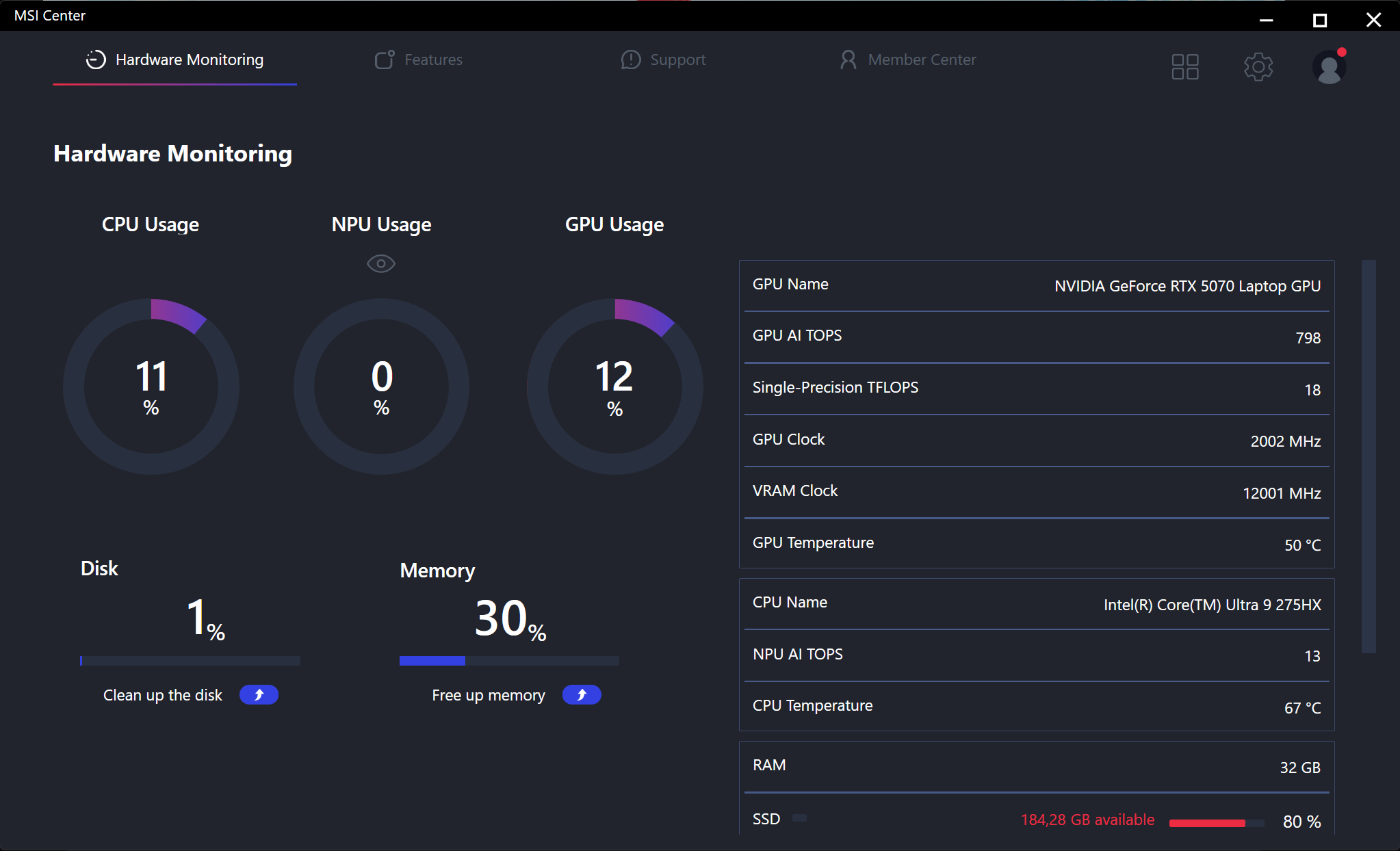This screenshot has height=851, width=1400.
Task: Minimize the MSI Center window
Action: click(1267, 20)
